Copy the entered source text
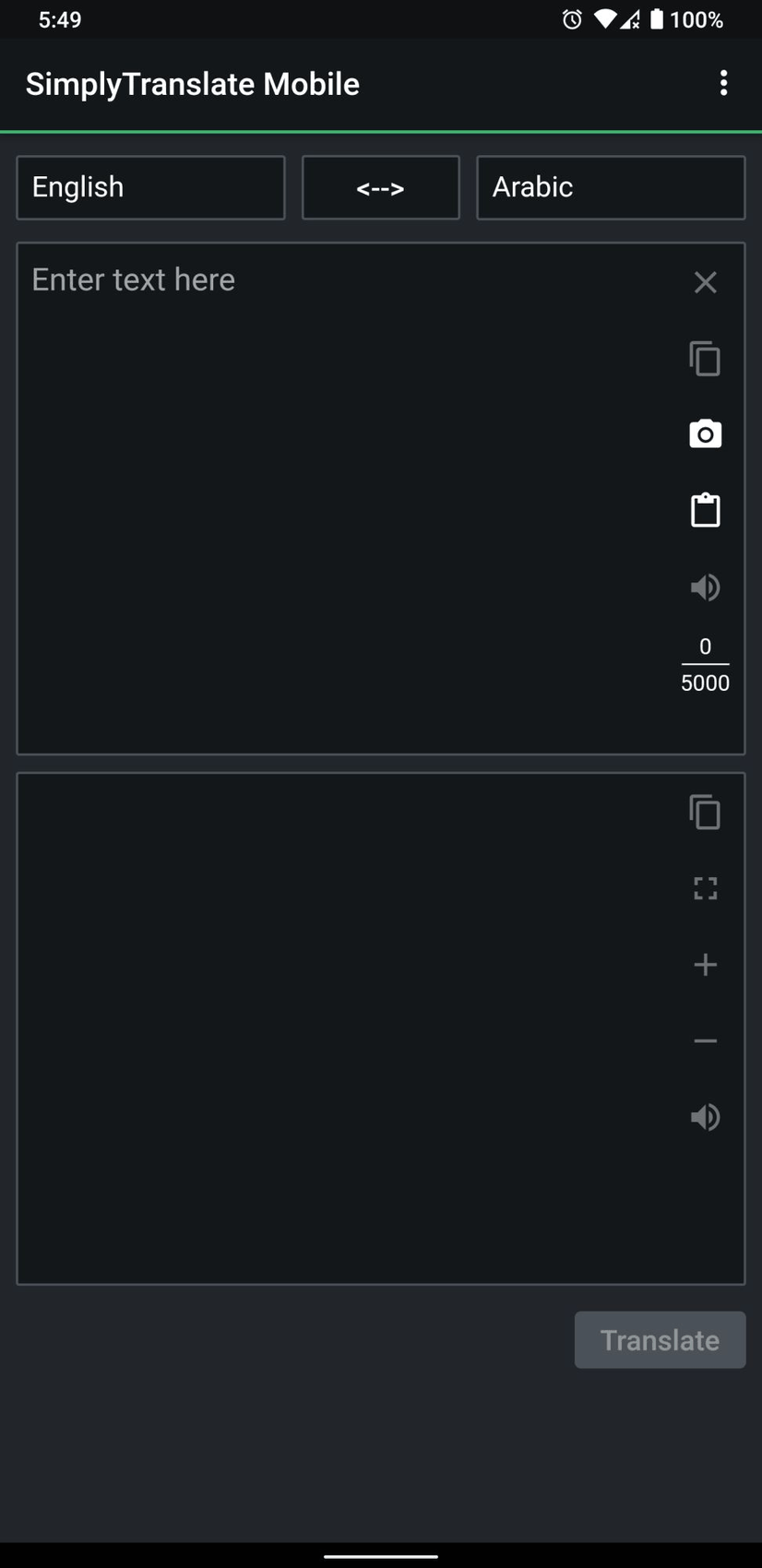Viewport: 762px width, 1568px height. coord(705,359)
